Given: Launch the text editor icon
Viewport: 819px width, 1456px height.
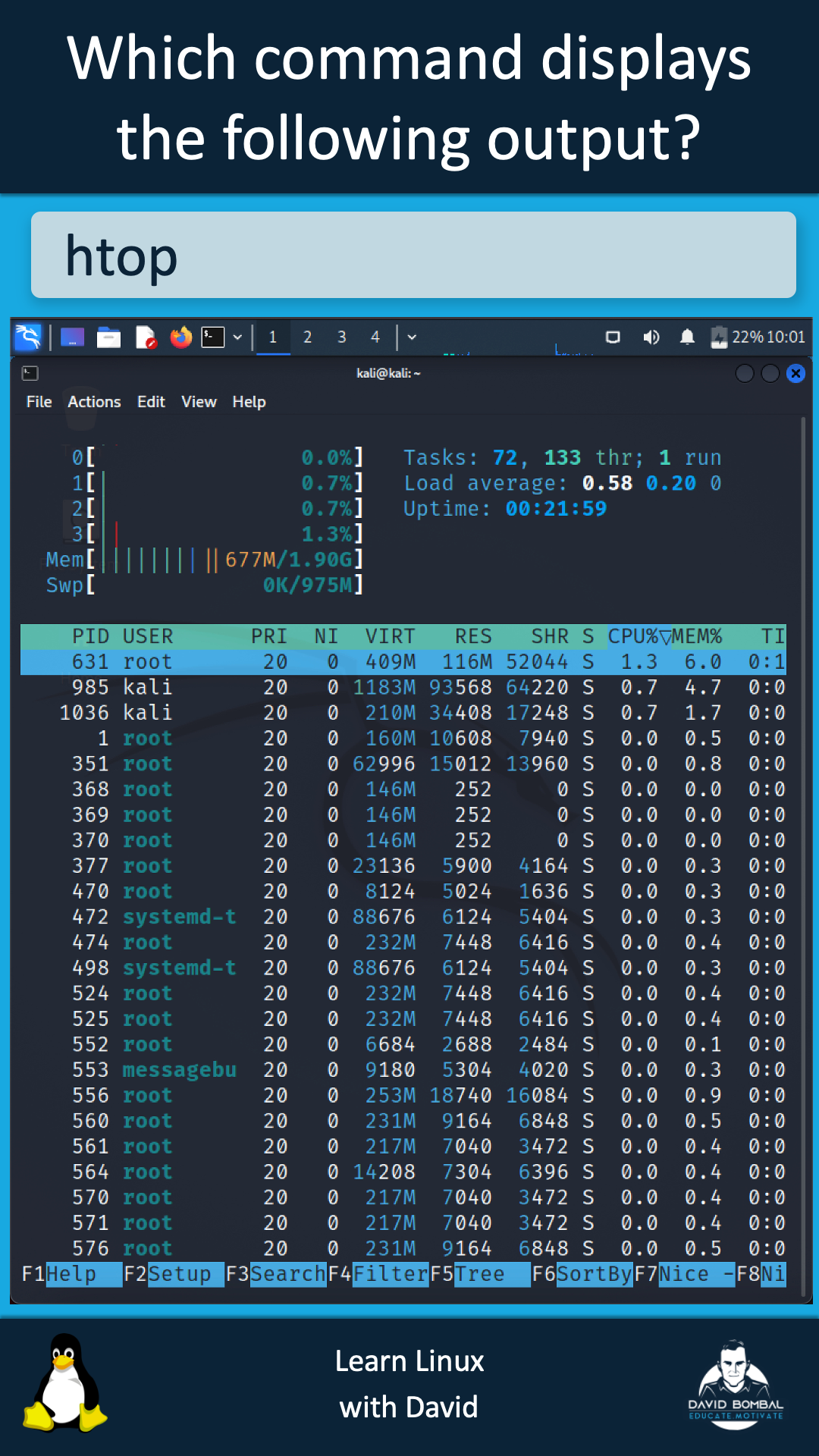Looking at the screenshot, I should 145,337.
